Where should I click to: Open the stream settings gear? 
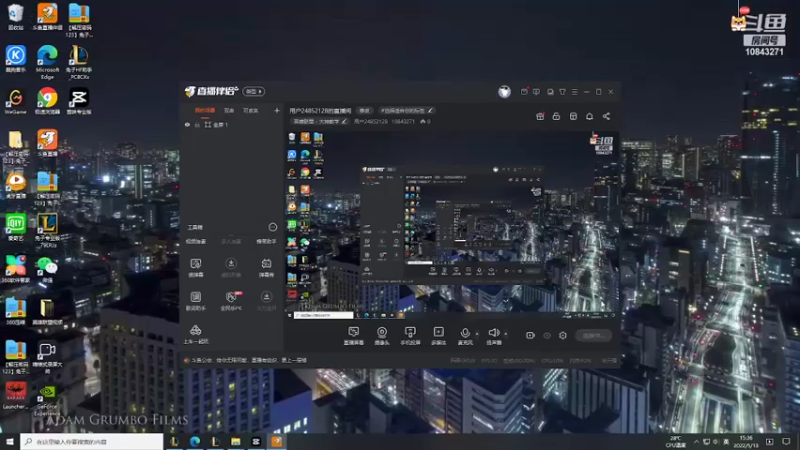[563, 335]
